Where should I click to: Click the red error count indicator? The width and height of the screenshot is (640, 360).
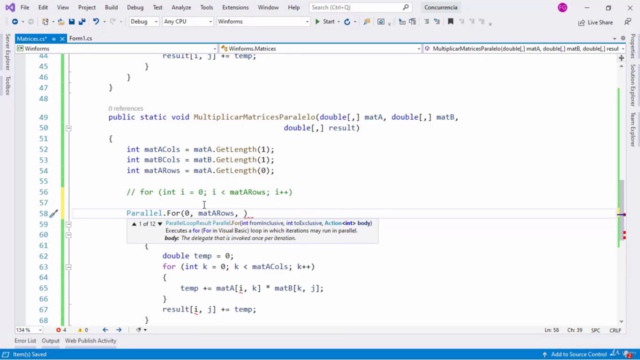coord(61,330)
